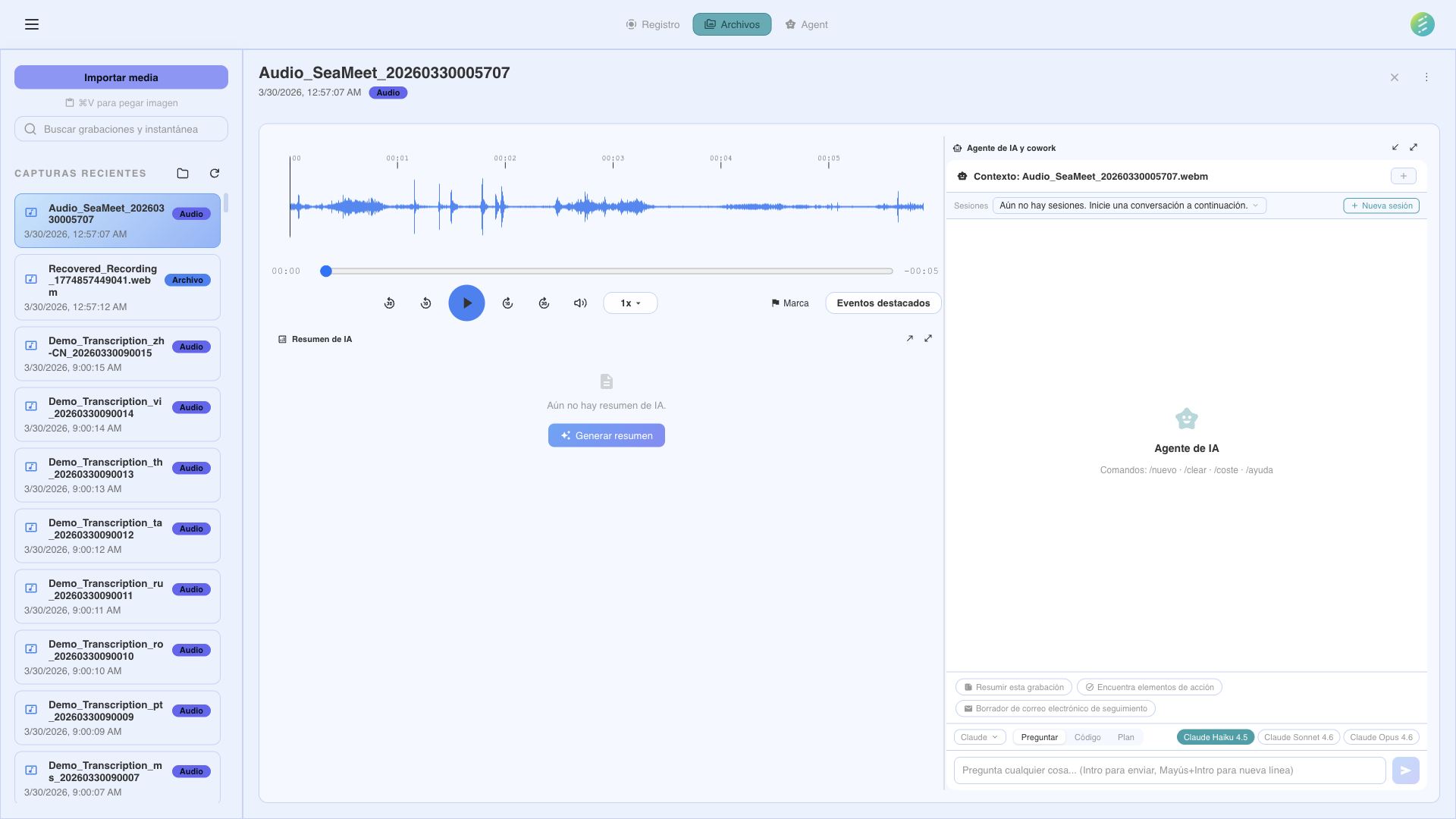The image size is (1456, 819).
Task: Click the Importar media button
Action: click(121, 77)
